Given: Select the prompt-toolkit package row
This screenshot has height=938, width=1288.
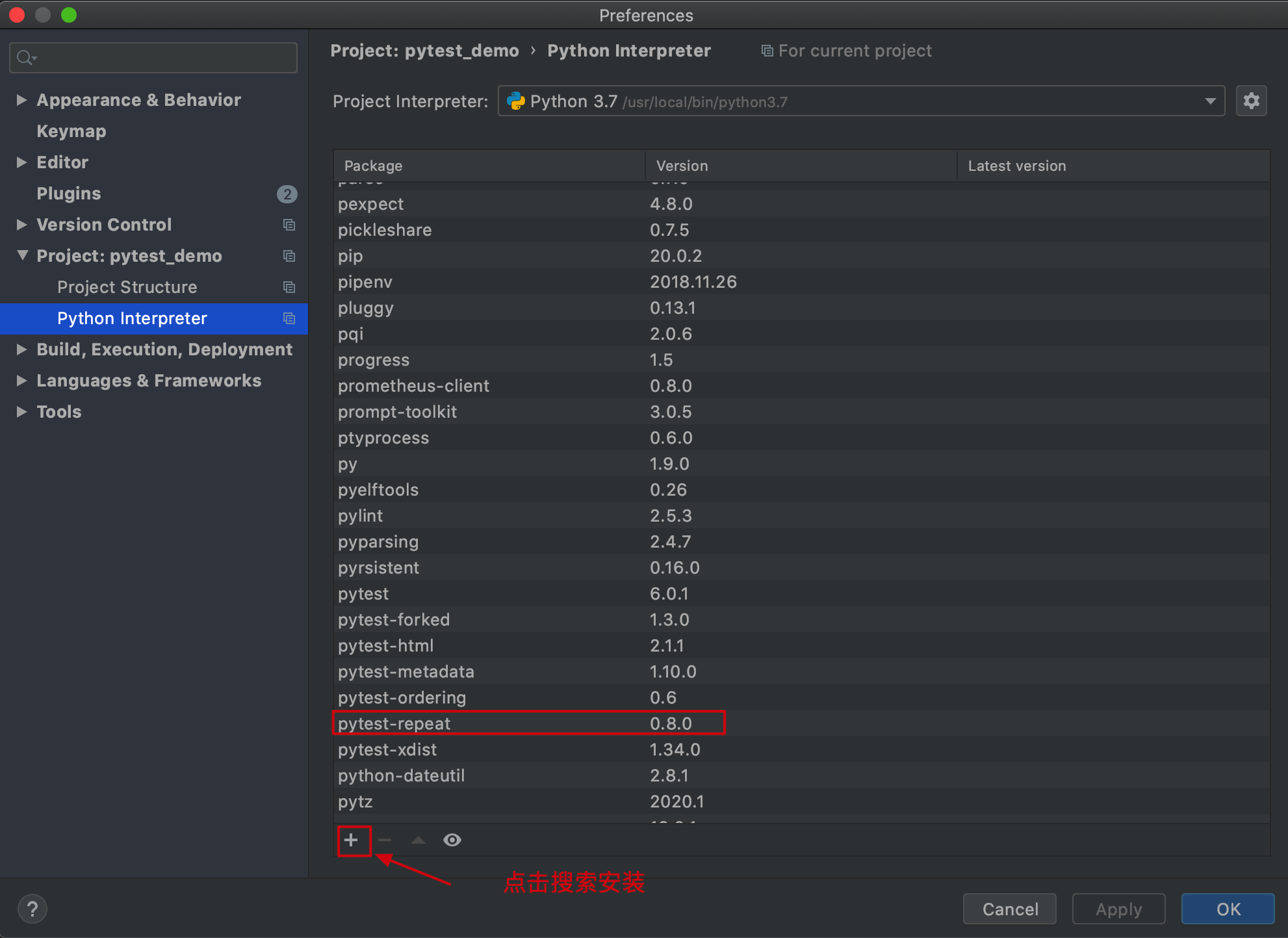Looking at the screenshot, I should click(x=802, y=412).
